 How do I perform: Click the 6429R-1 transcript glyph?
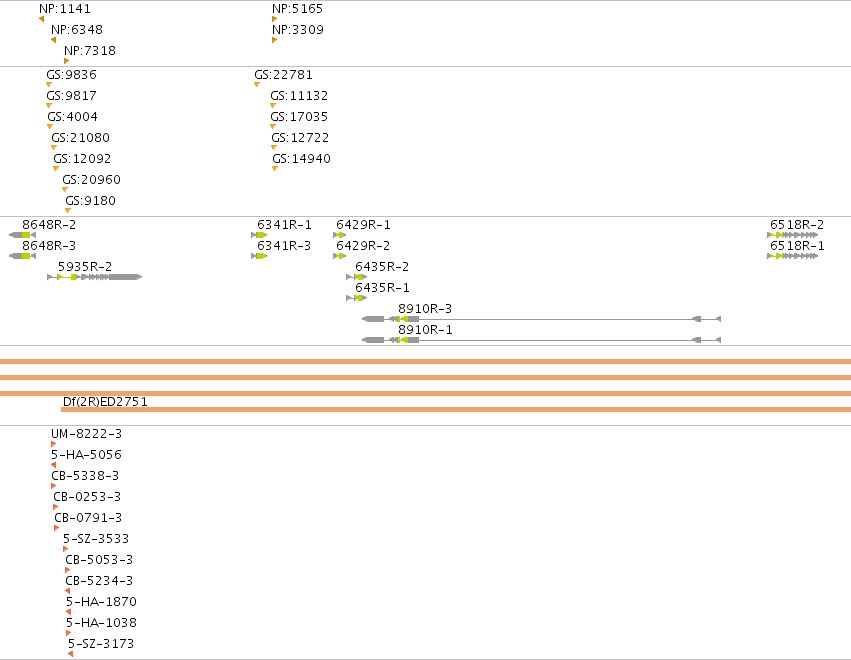click(x=339, y=235)
